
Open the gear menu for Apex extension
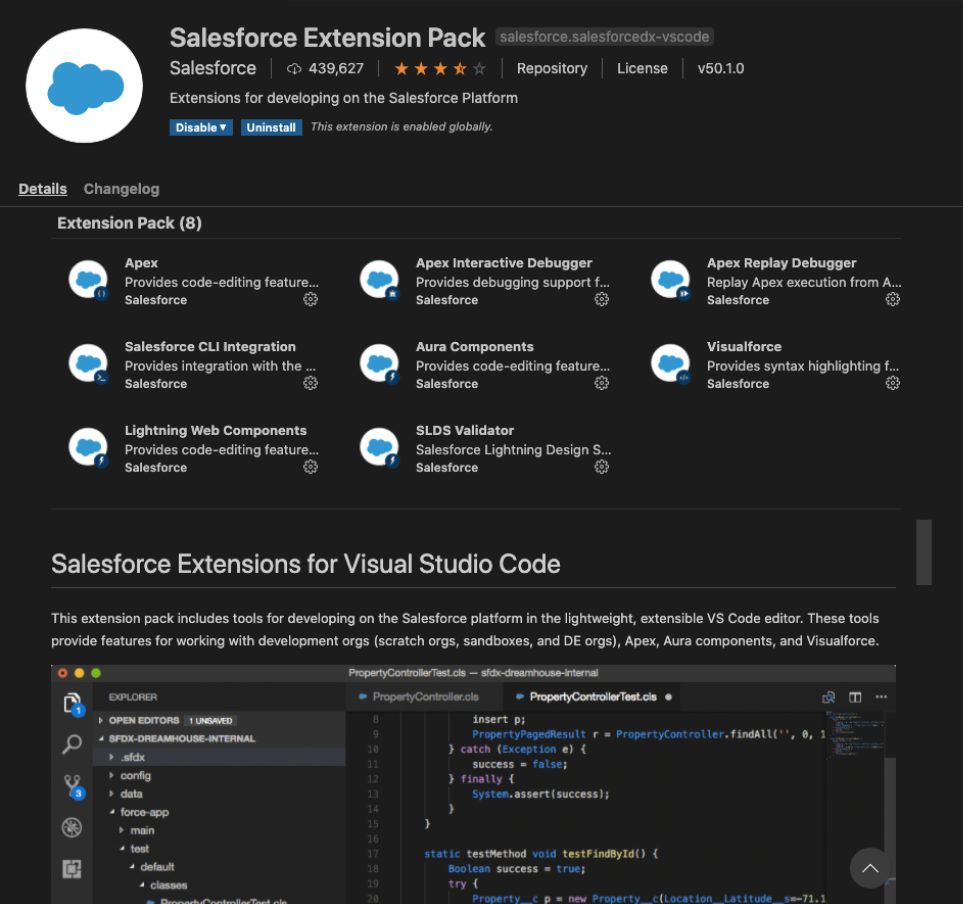(x=311, y=299)
